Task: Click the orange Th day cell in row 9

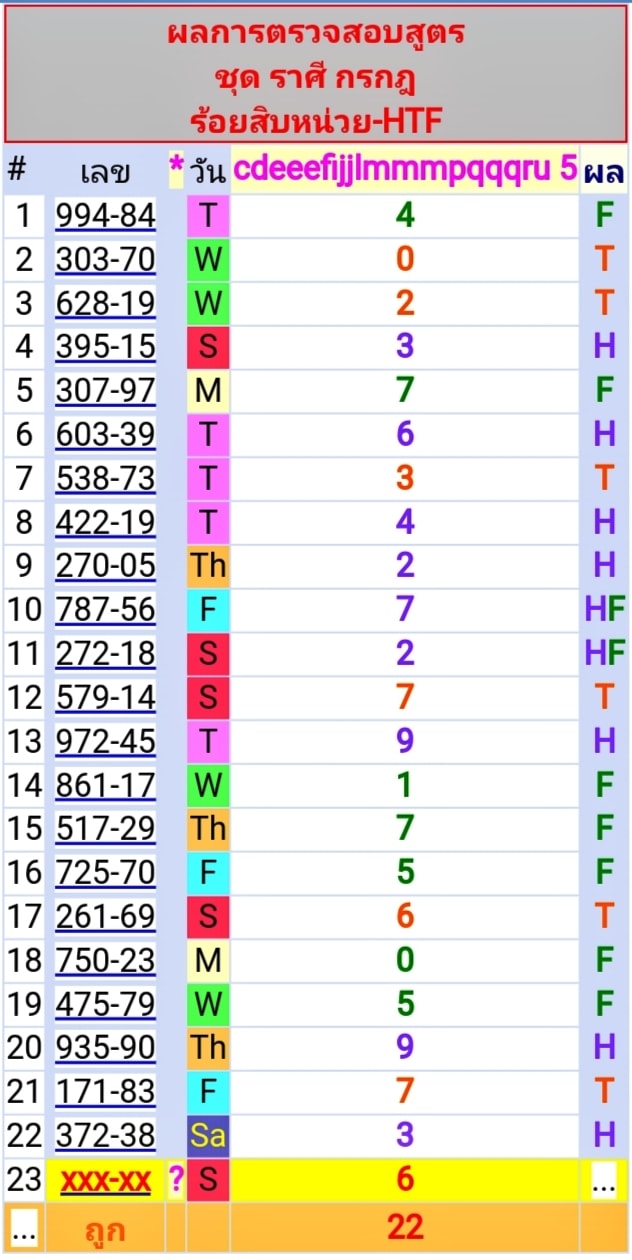Action: click(x=208, y=566)
